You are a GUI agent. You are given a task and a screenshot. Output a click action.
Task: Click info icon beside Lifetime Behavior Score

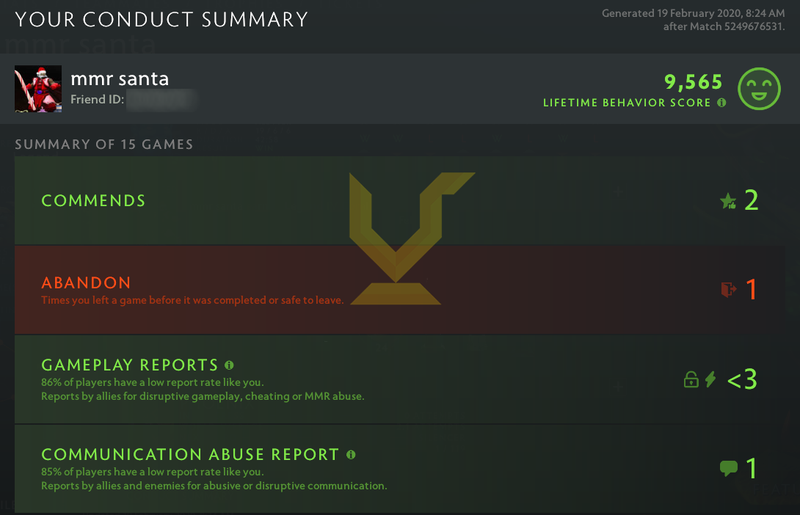(721, 103)
